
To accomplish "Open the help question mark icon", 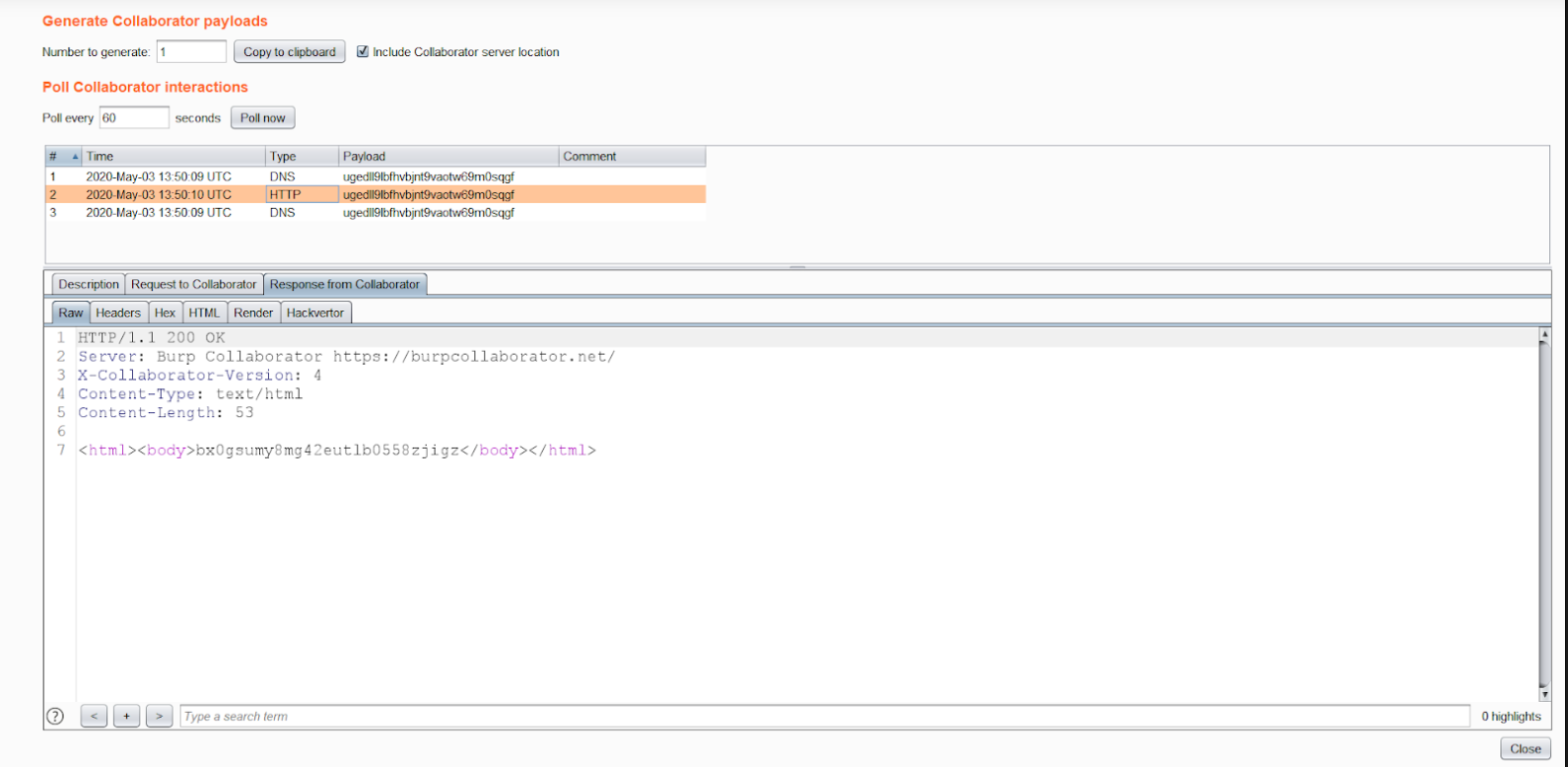I will [55, 717].
